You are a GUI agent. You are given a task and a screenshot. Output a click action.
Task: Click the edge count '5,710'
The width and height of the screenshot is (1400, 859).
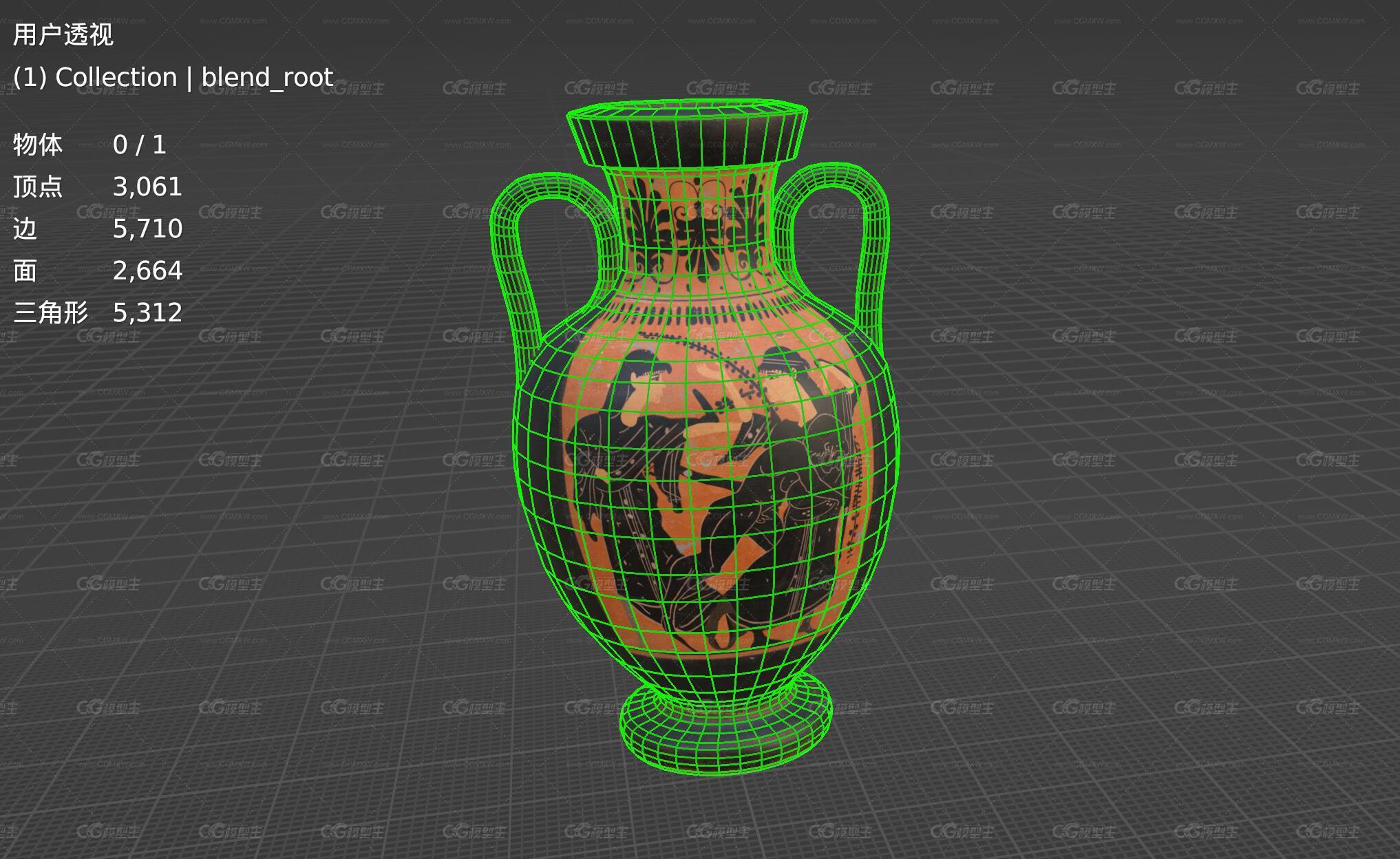click(x=148, y=229)
